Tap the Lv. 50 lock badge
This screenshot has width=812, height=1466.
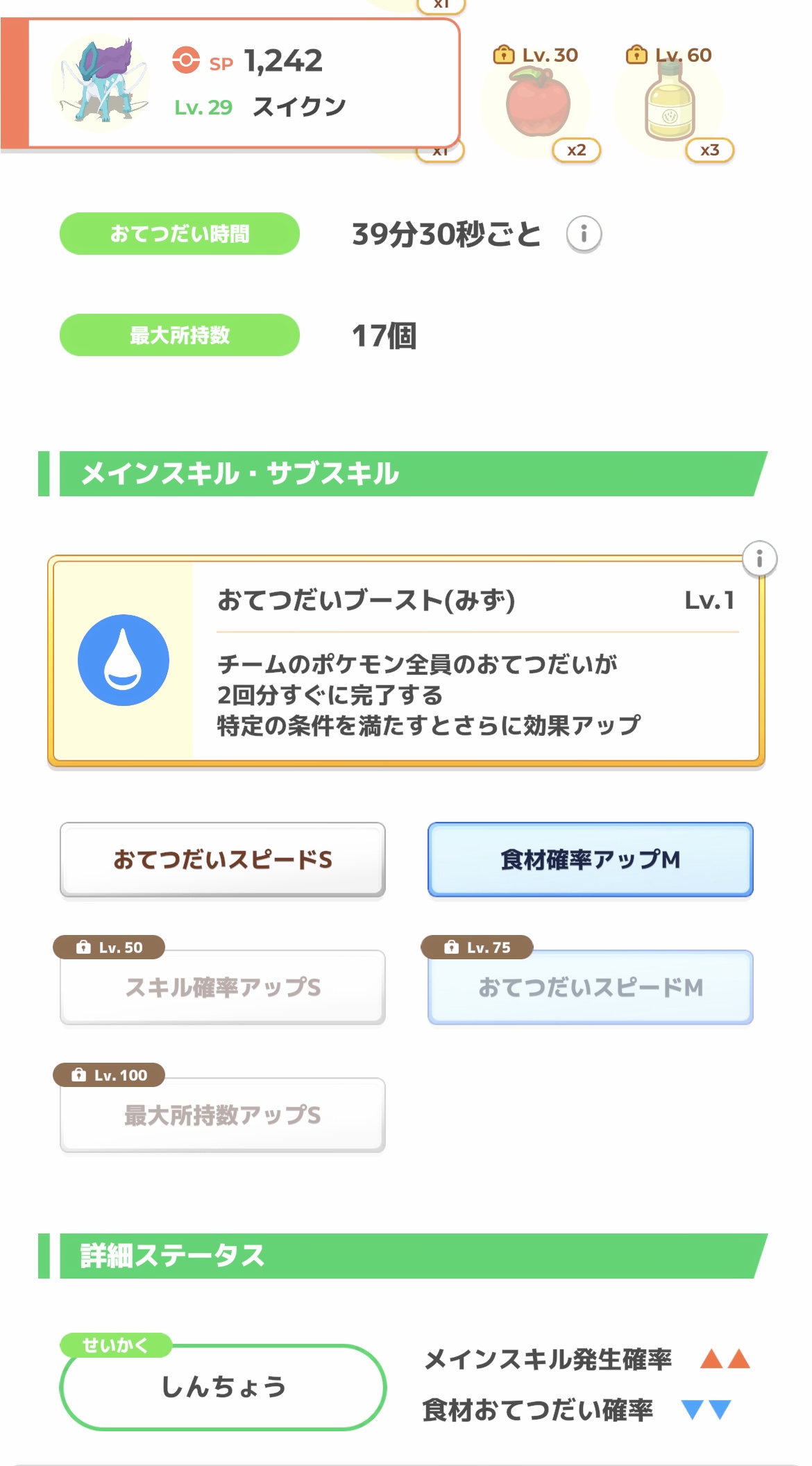tap(109, 947)
